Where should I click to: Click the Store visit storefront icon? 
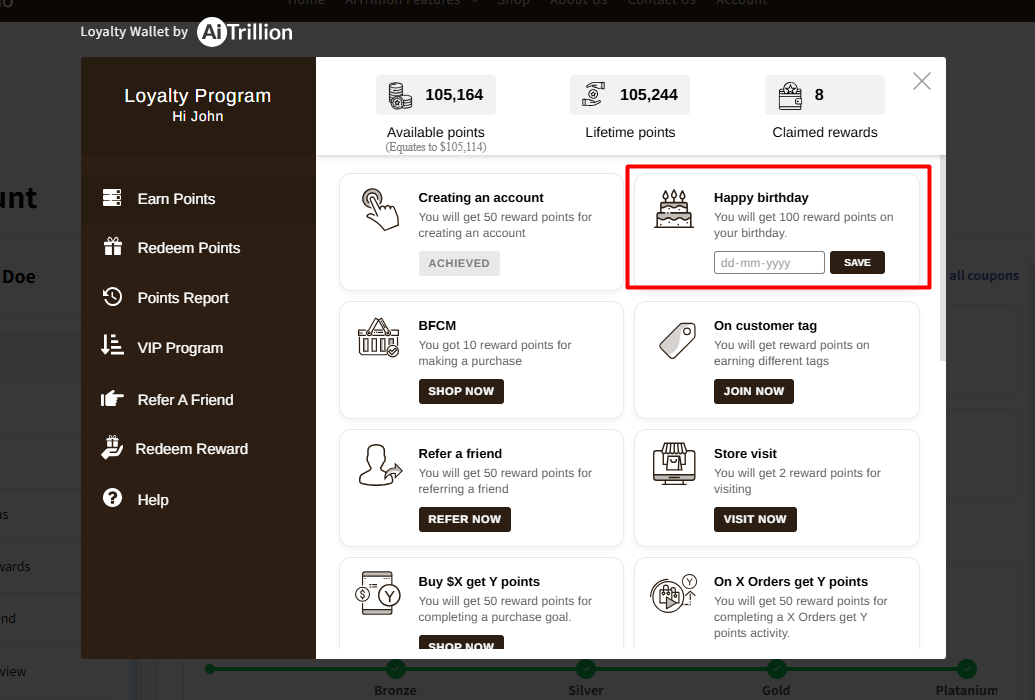[673, 466]
